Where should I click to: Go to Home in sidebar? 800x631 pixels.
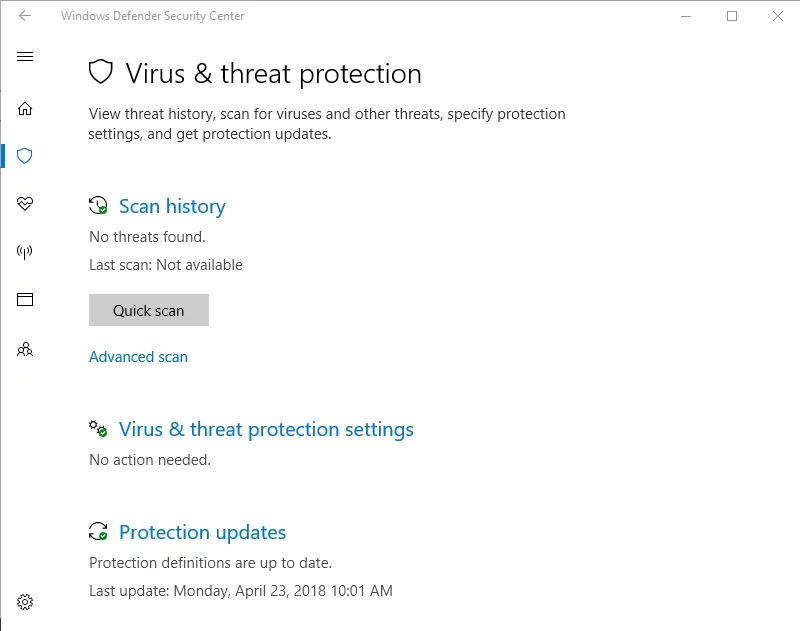tap(25, 108)
